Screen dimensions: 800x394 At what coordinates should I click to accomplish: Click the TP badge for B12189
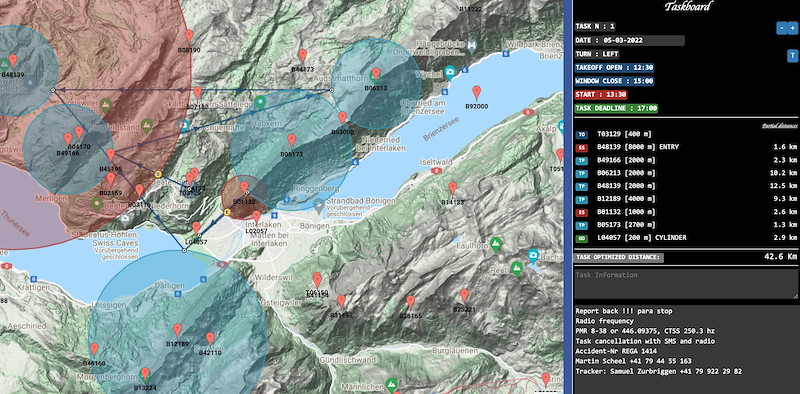tap(582, 200)
